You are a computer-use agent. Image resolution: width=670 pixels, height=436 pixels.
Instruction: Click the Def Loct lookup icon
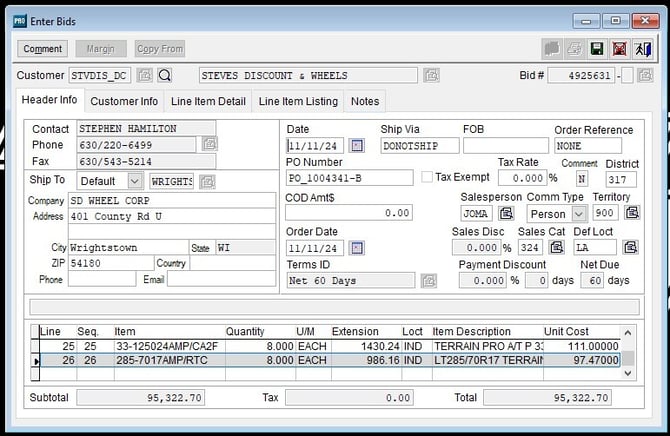(631, 247)
